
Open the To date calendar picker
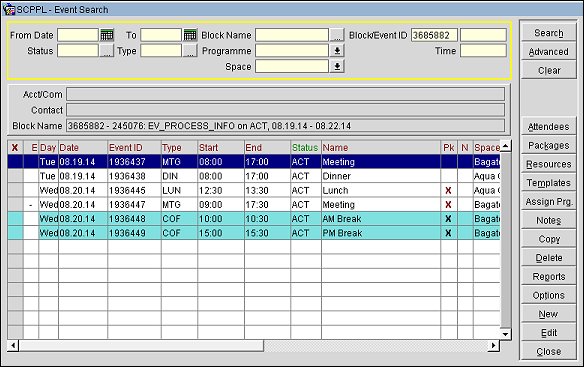pyautogui.click(x=190, y=35)
